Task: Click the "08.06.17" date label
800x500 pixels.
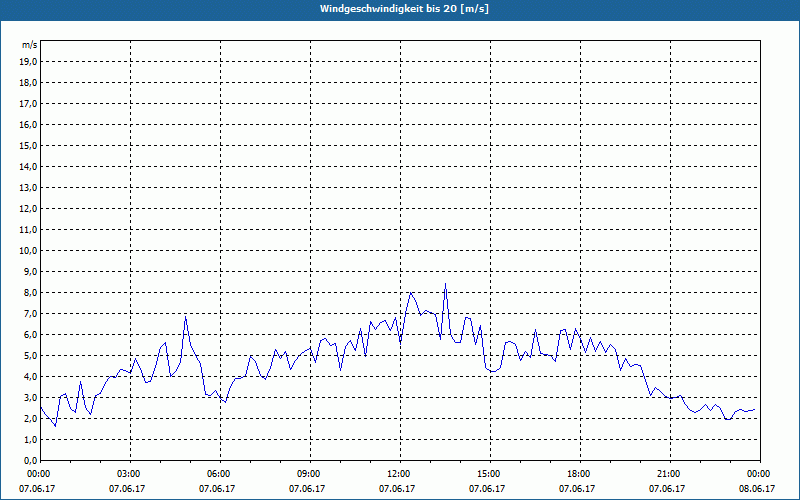Action: pyautogui.click(x=757, y=488)
